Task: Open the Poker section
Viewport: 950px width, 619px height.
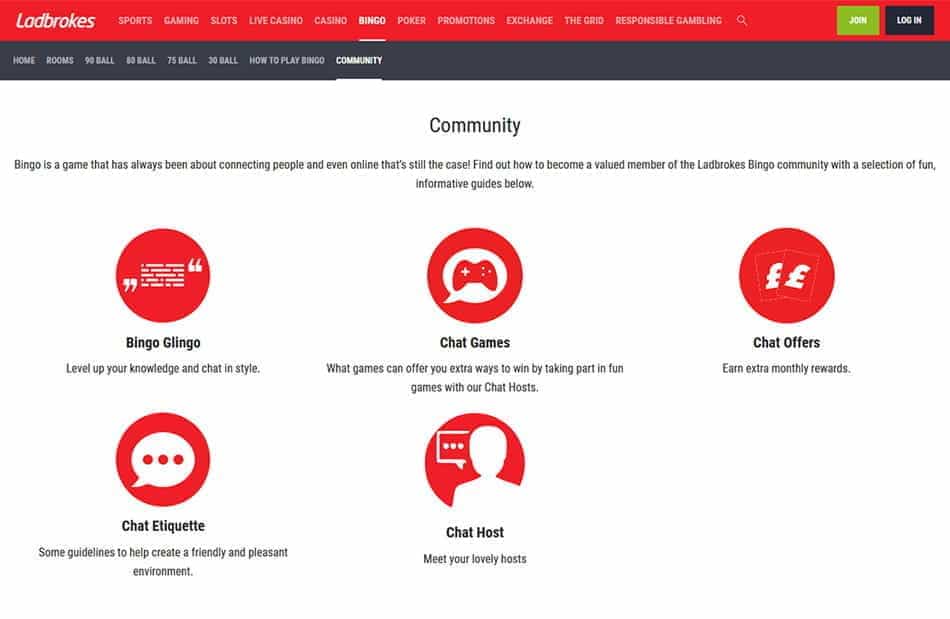Action: (411, 21)
